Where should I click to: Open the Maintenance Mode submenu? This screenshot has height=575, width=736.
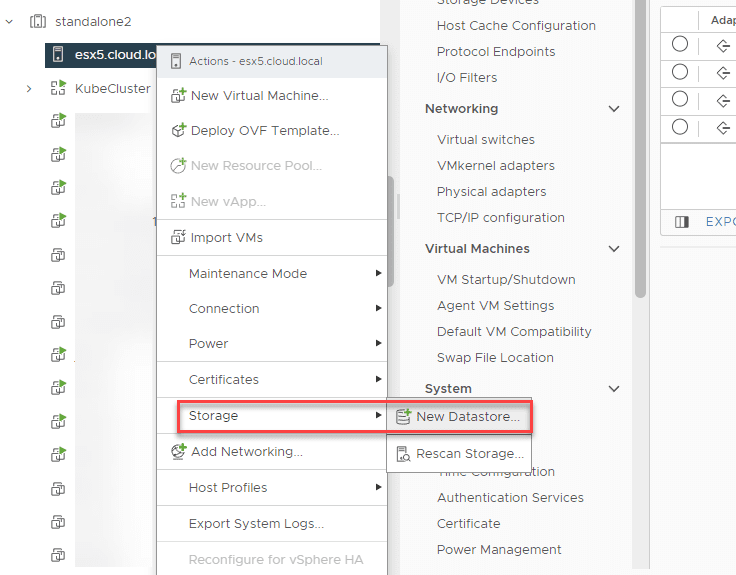pyautogui.click(x=248, y=273)
